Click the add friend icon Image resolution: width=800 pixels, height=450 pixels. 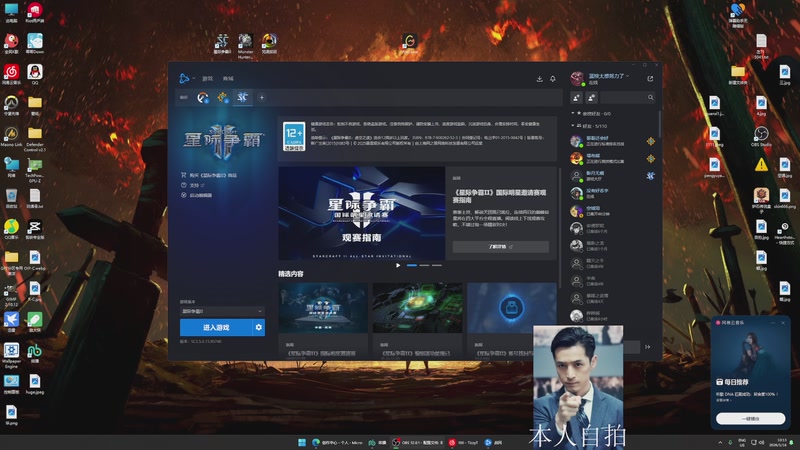tap(576, 97)
